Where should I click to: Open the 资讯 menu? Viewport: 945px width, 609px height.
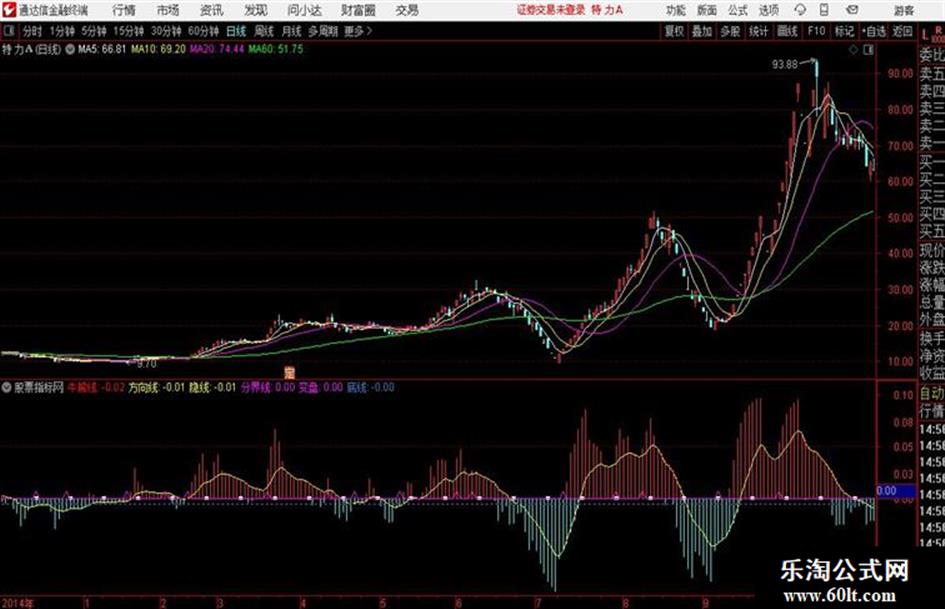tap(212, 10)
